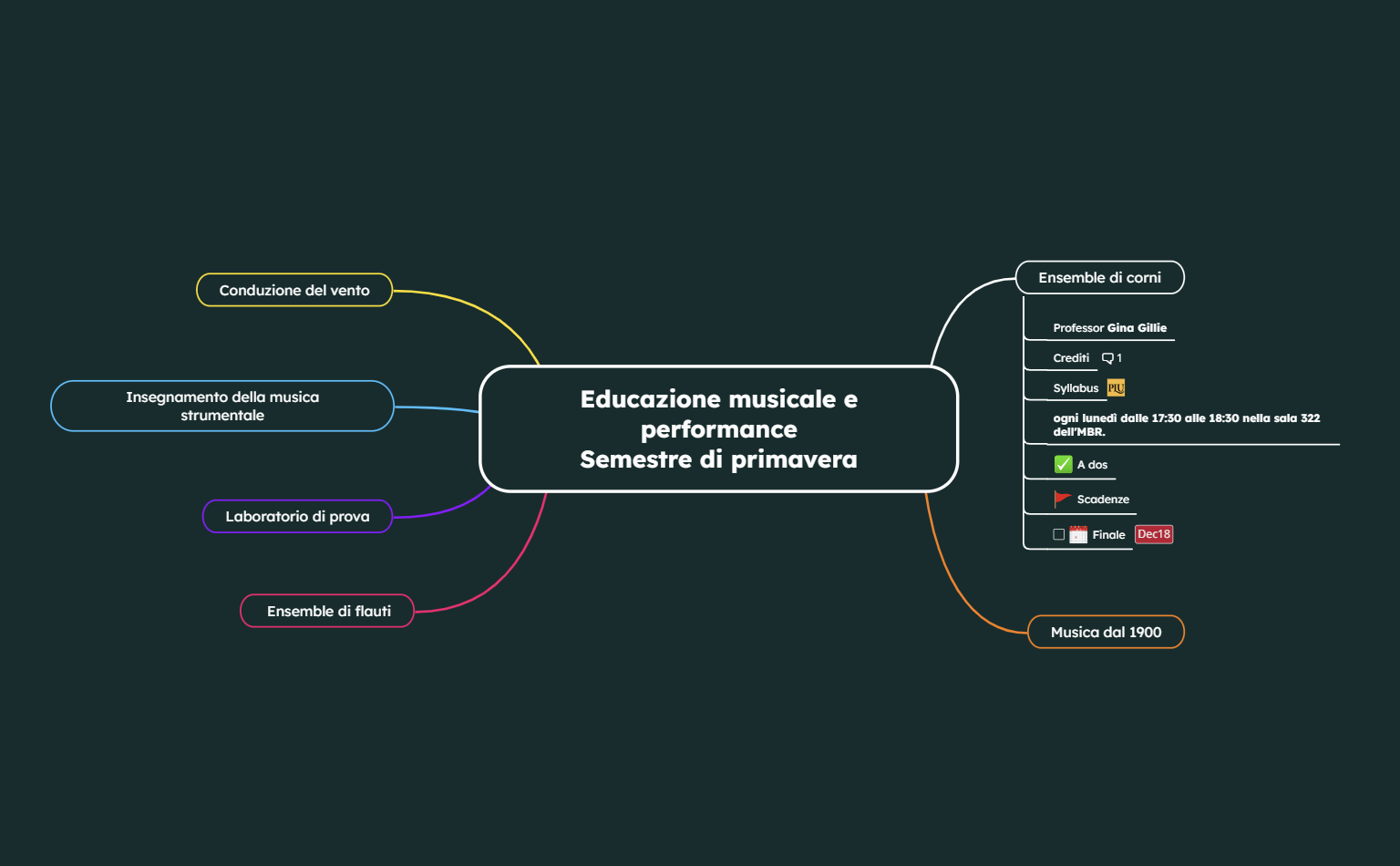Click the calendar icon beside Finale
This screenshot has width=1400, height=866.
click(1078, 535)
